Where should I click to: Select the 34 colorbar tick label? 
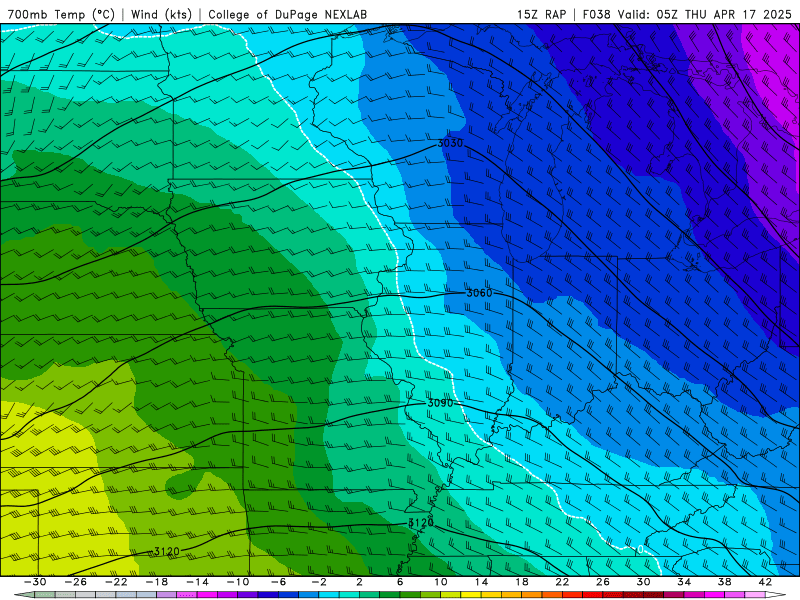click(684, 582)
